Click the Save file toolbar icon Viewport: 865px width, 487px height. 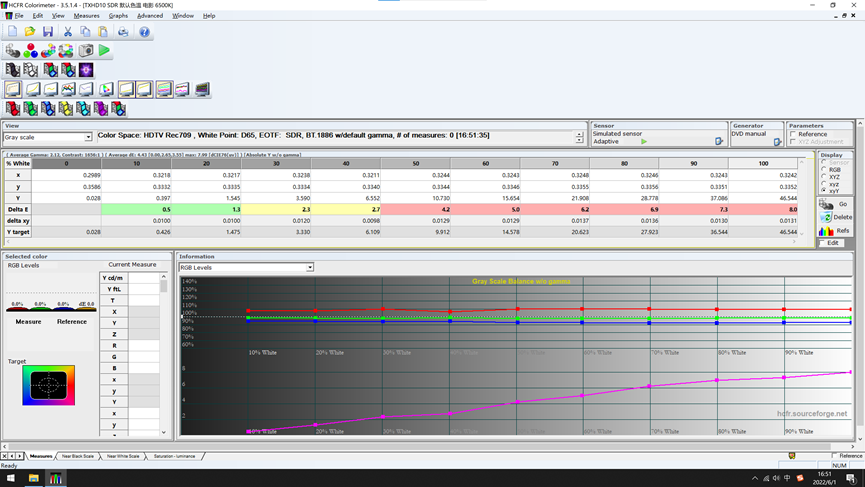[x=47, y=32]
